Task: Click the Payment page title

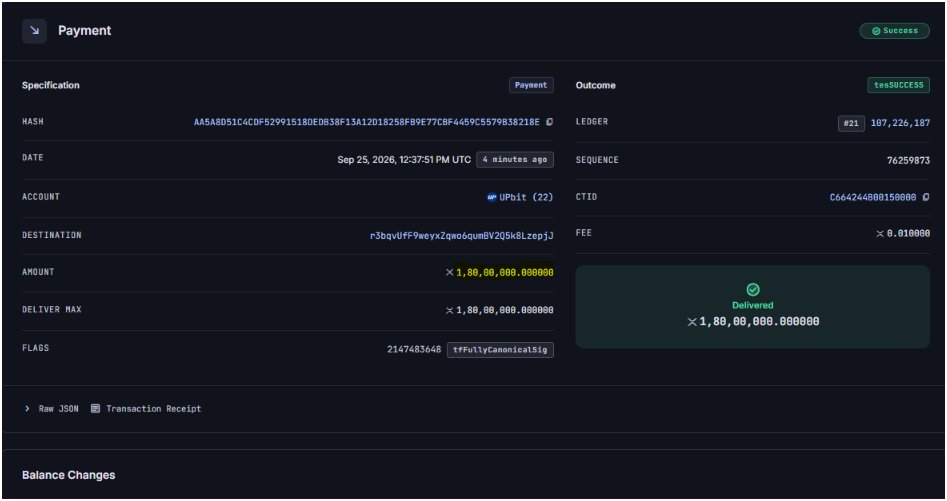Action: coord(85,31)
